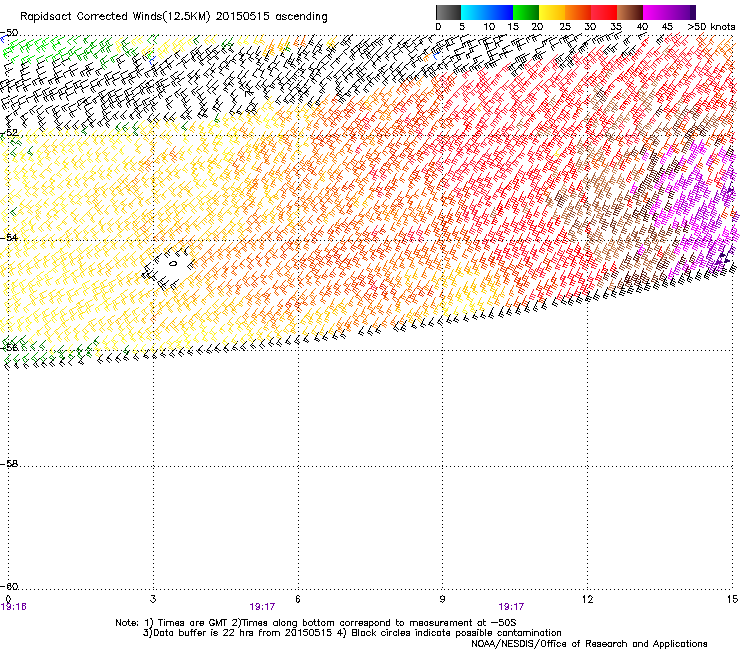Click the yellow 20-25 knots legend swatch

pos(552,12)
